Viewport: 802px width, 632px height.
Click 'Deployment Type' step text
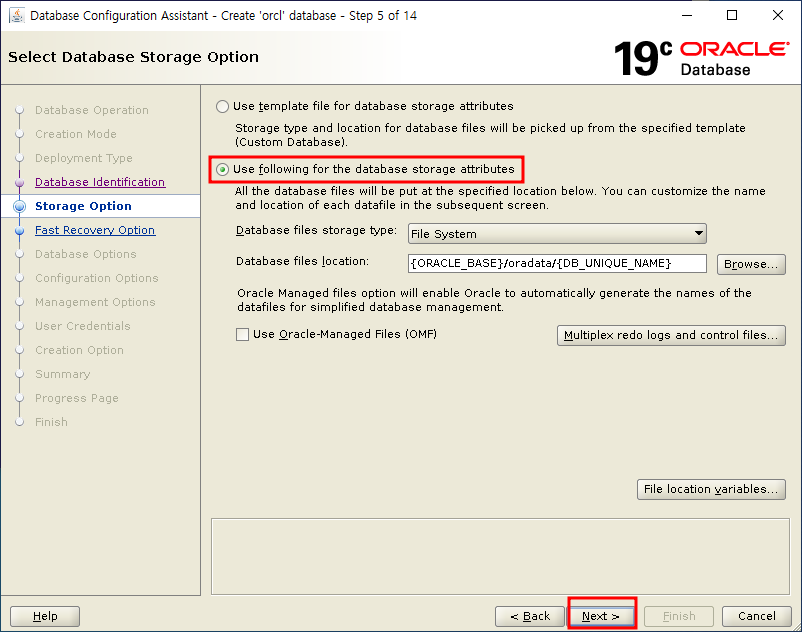84,159
